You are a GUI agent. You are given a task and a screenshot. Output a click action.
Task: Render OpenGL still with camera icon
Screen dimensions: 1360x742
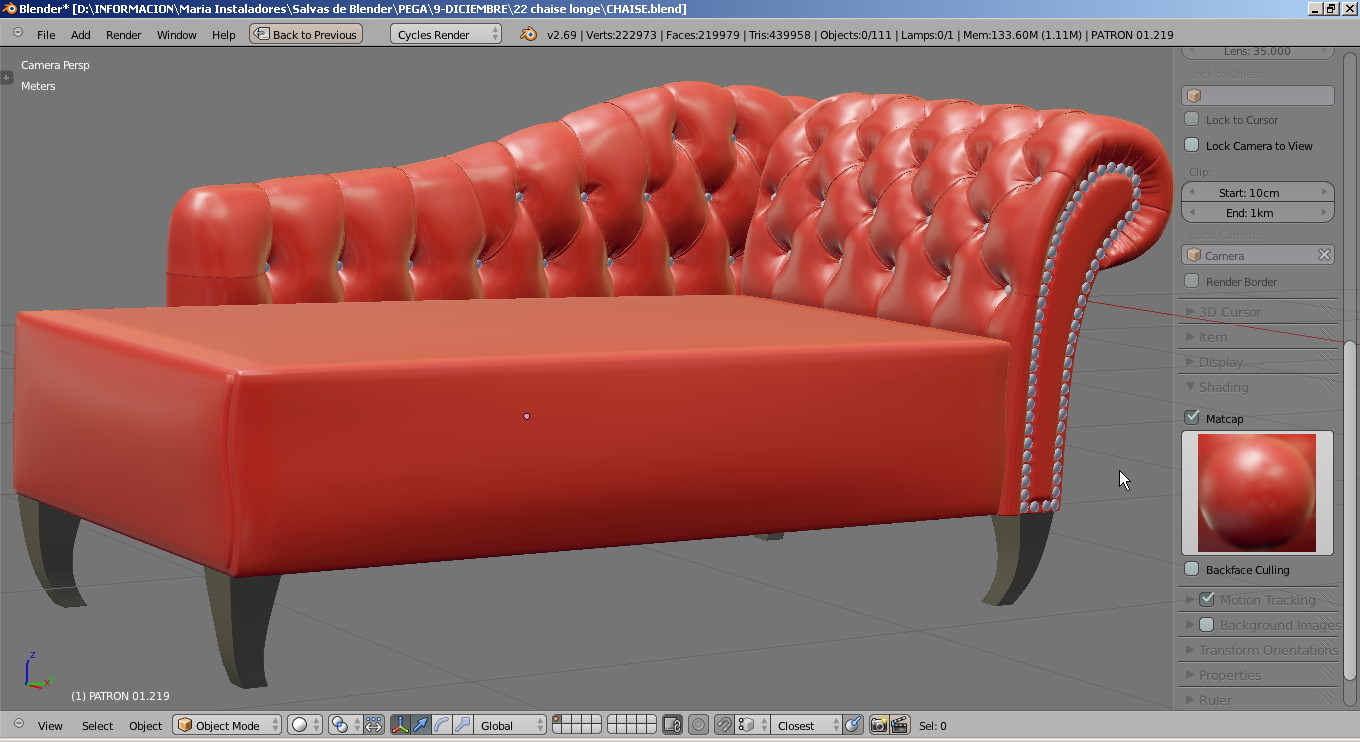click(879, 725)
